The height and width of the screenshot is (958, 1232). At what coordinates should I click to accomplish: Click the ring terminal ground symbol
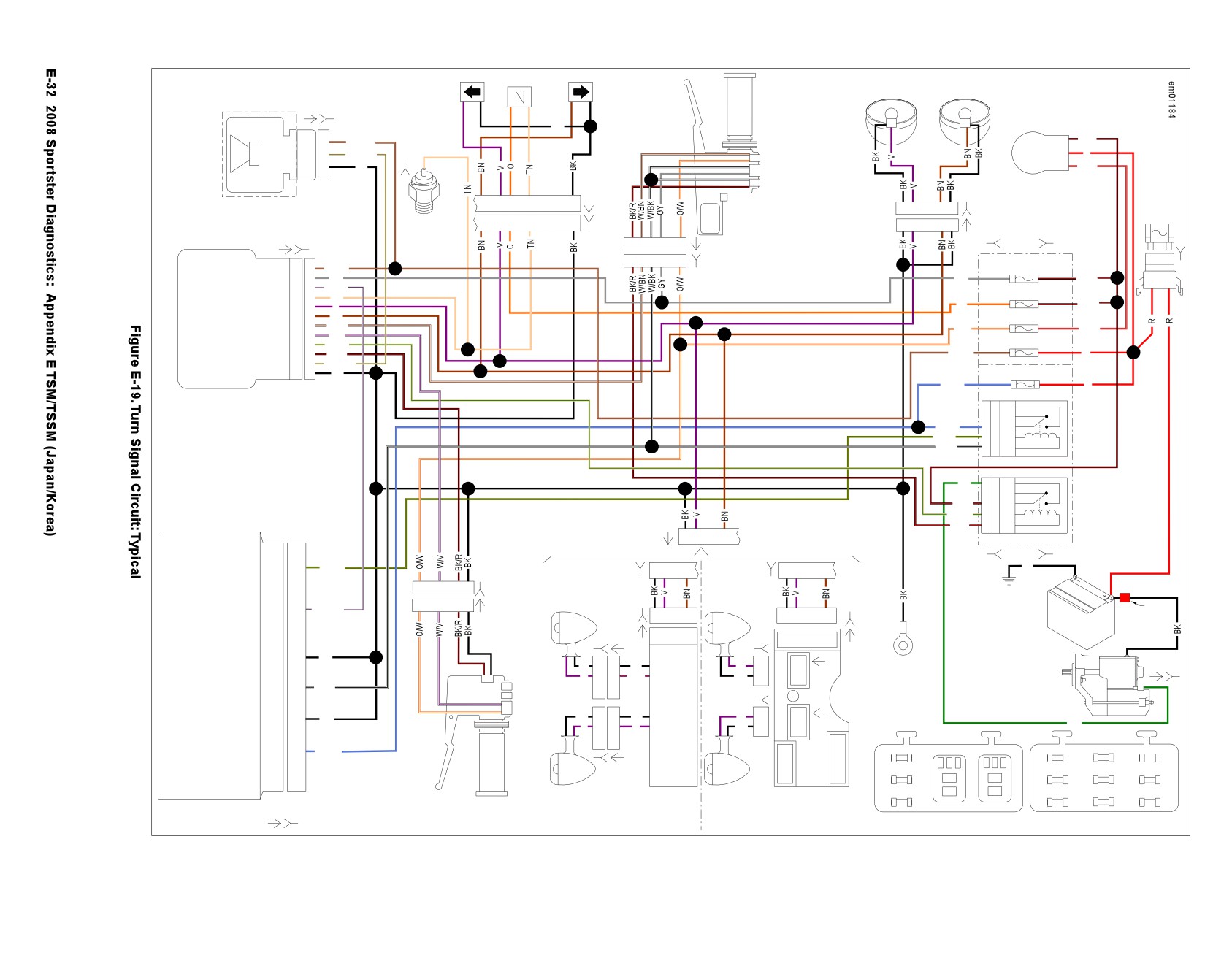click(x=903, y=640)
